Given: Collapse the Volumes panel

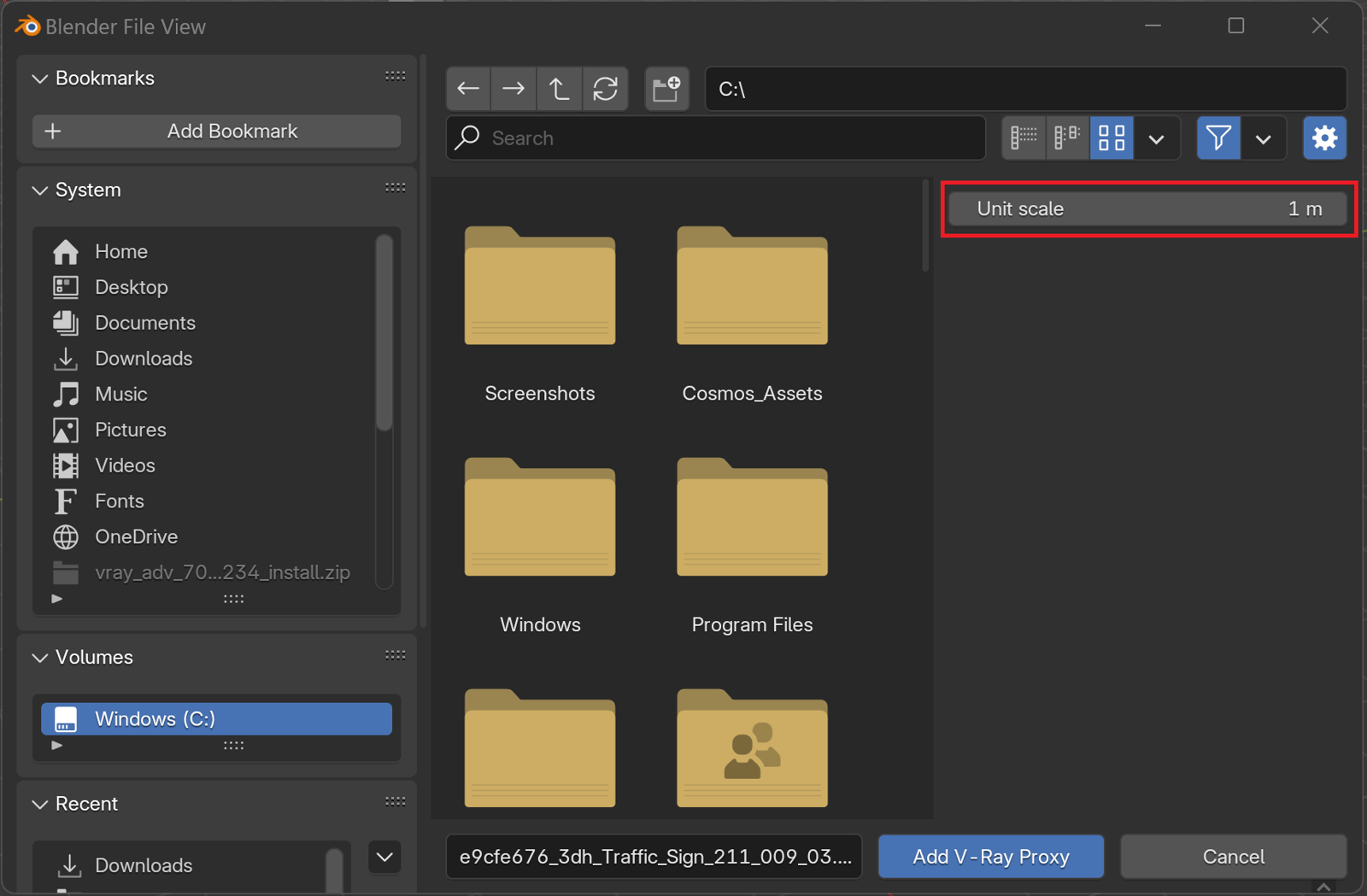Looking at the screenshot, I should click(39, 658).
